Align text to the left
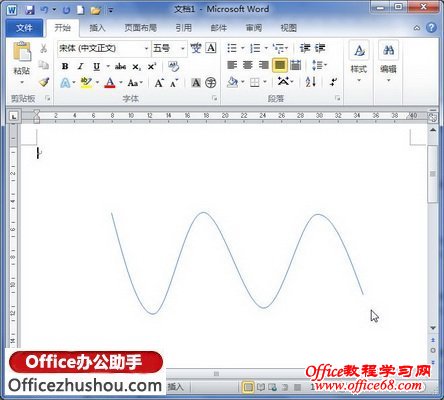The width and height of the screenshot is (444, 400). 232,65
